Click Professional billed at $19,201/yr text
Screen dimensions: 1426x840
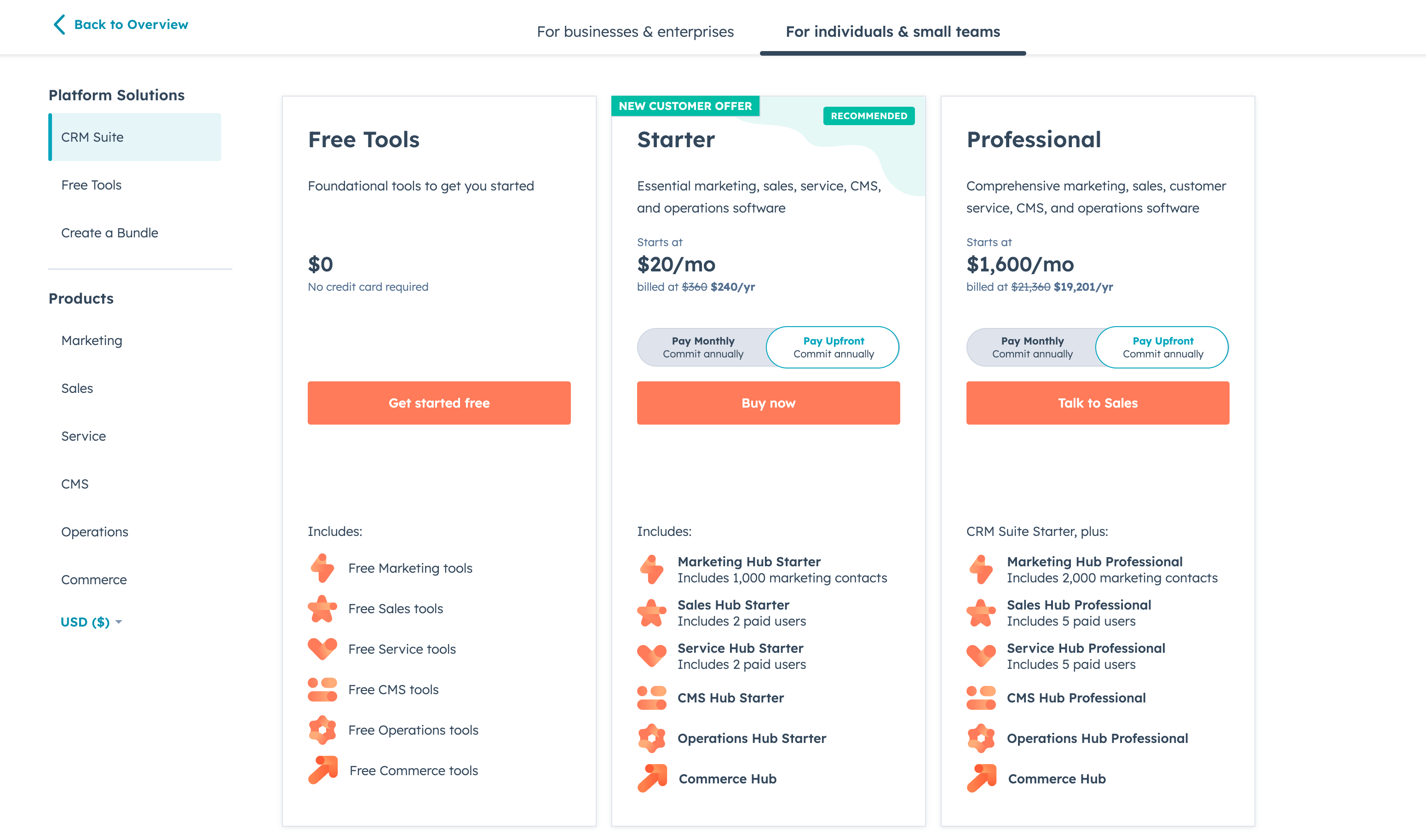[1040, 287]
